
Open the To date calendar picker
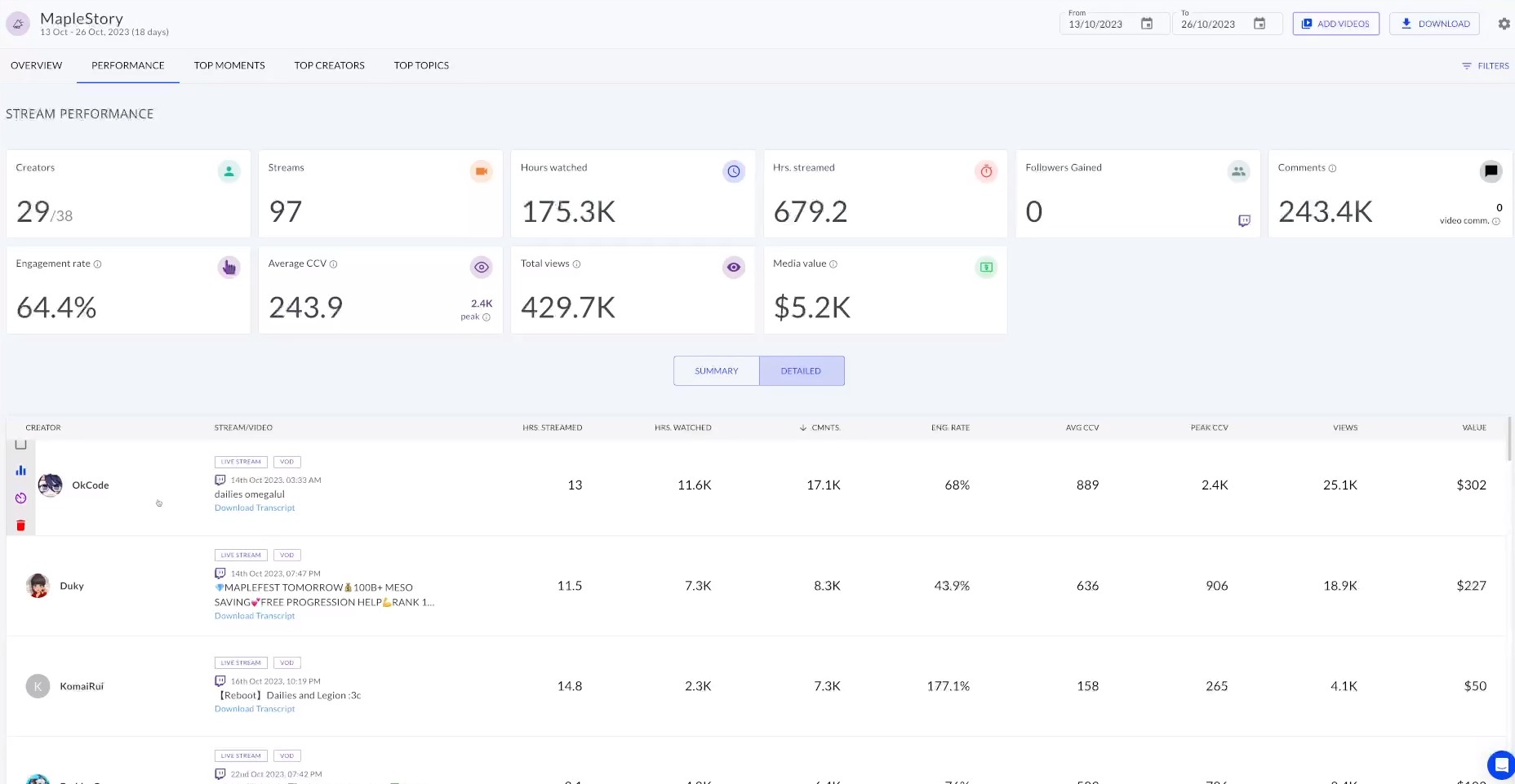[1260, 24]
